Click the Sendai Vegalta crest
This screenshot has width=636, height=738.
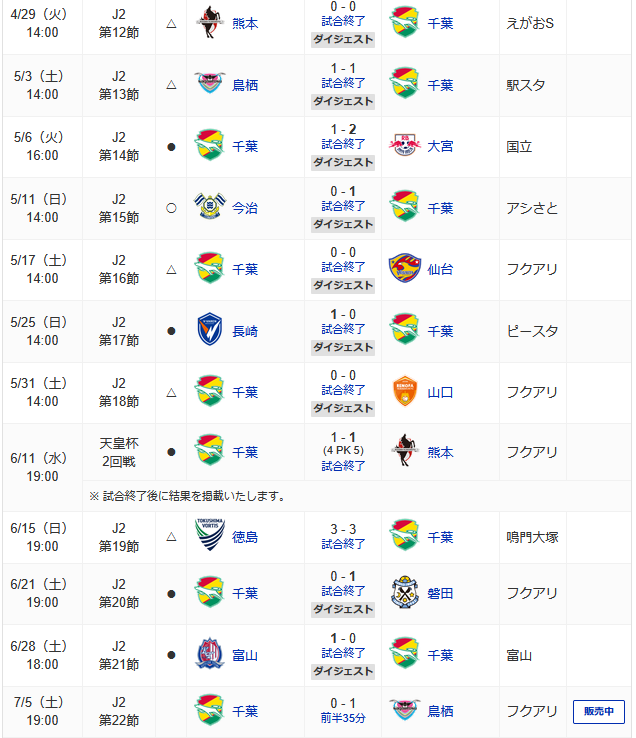[404, 268]
